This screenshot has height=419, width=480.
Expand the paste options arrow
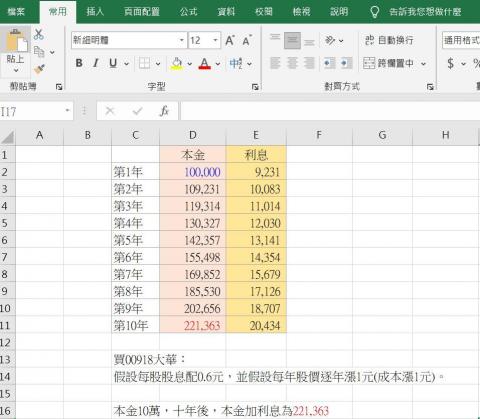click(x=16, y=70)
